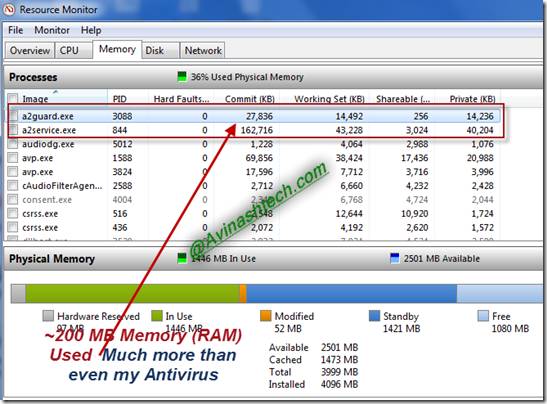Viewport: 547px width, 404px height.
Task: Open the Help menu
Action: [91, 30]
